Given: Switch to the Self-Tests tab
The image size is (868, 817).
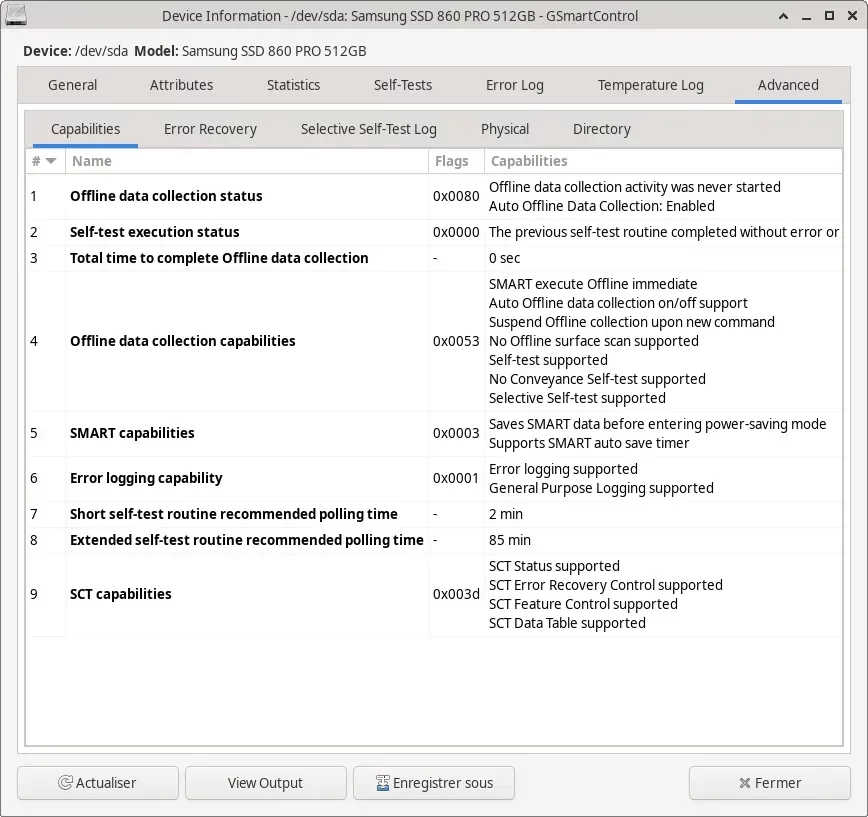Looking at the screenshot, I should 403,85.
